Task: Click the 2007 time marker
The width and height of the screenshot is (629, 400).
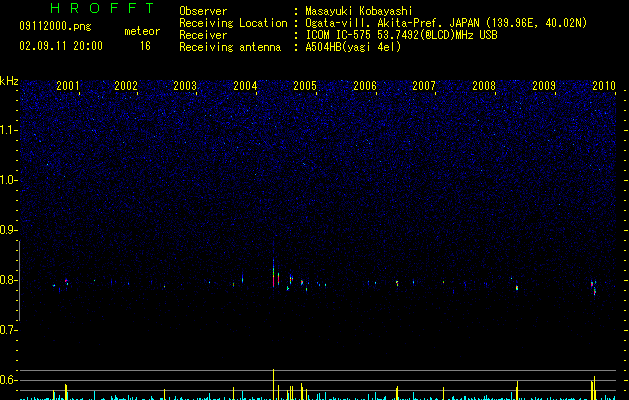Action: [x=424, y=85]
